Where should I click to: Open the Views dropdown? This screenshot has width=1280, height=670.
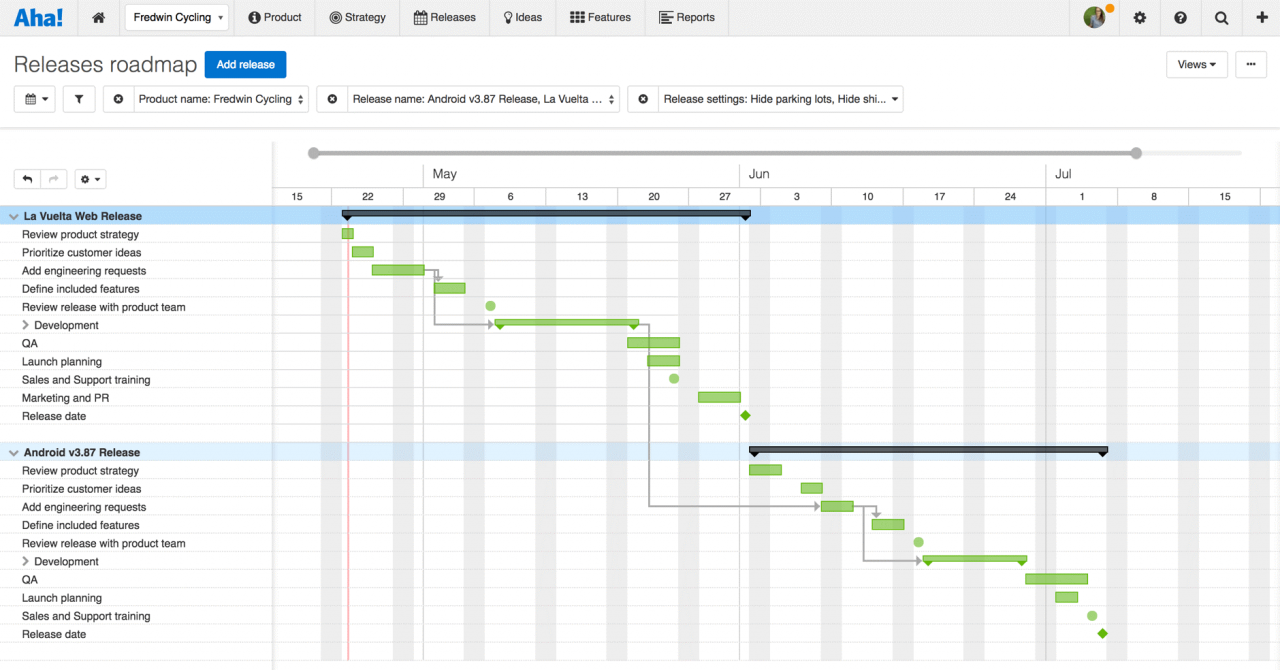[x=1196, y=64]
